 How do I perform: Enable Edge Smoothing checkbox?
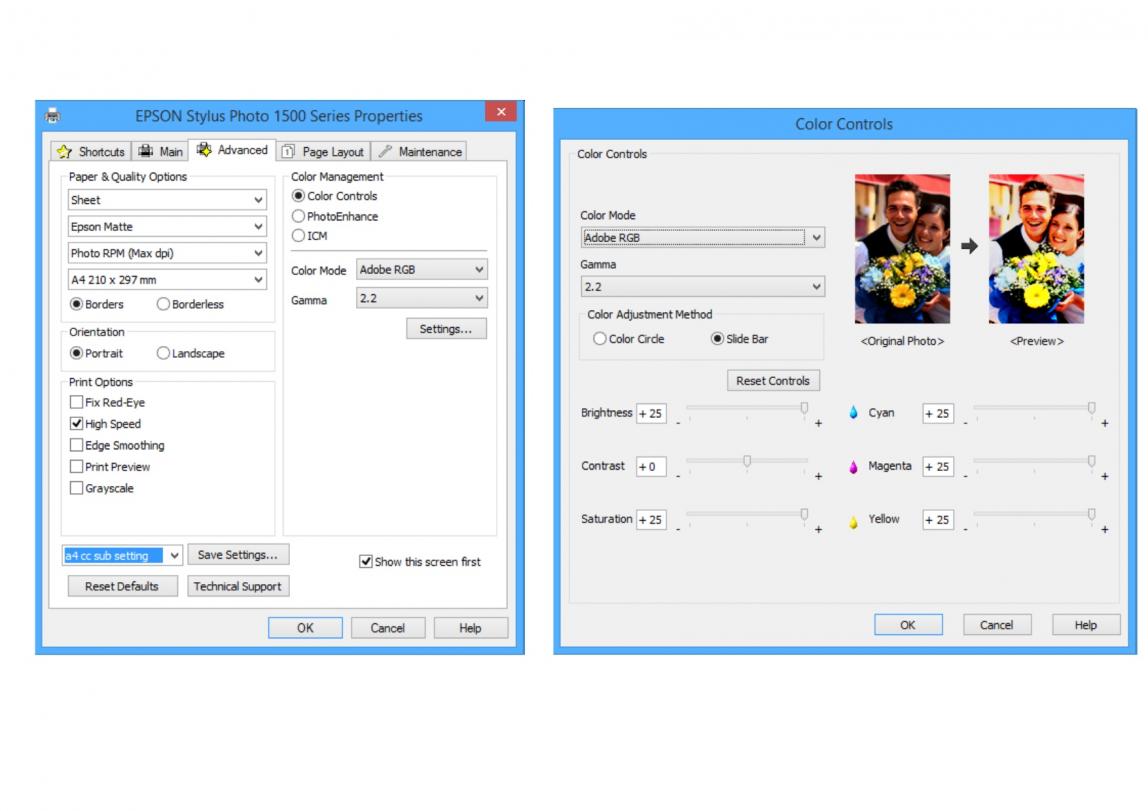click(x=76, y=445)
